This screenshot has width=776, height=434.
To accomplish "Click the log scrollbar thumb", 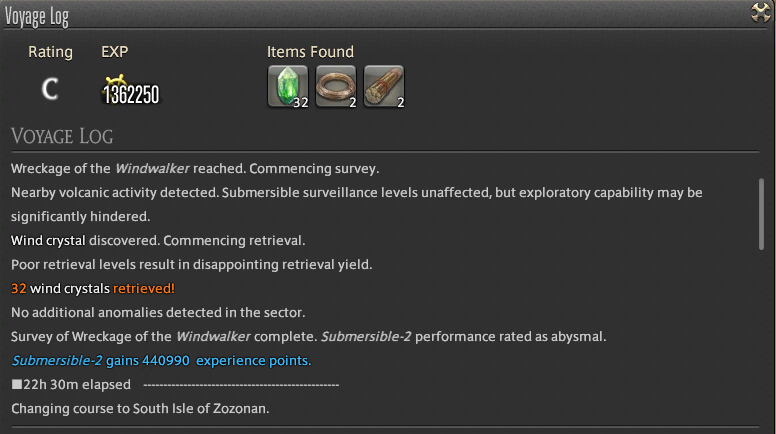I will pyautogui.click(x=761, y=214).
